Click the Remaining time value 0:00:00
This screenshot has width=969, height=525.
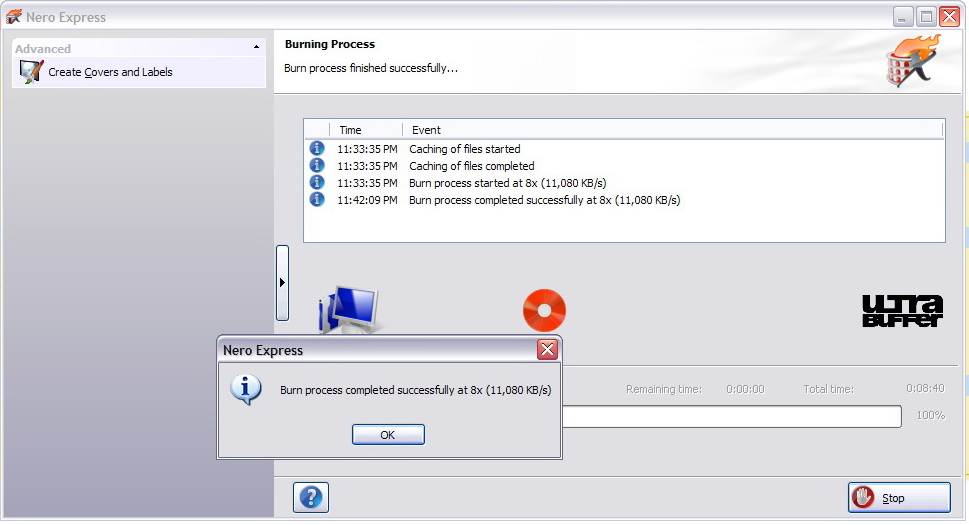[745, 389]
